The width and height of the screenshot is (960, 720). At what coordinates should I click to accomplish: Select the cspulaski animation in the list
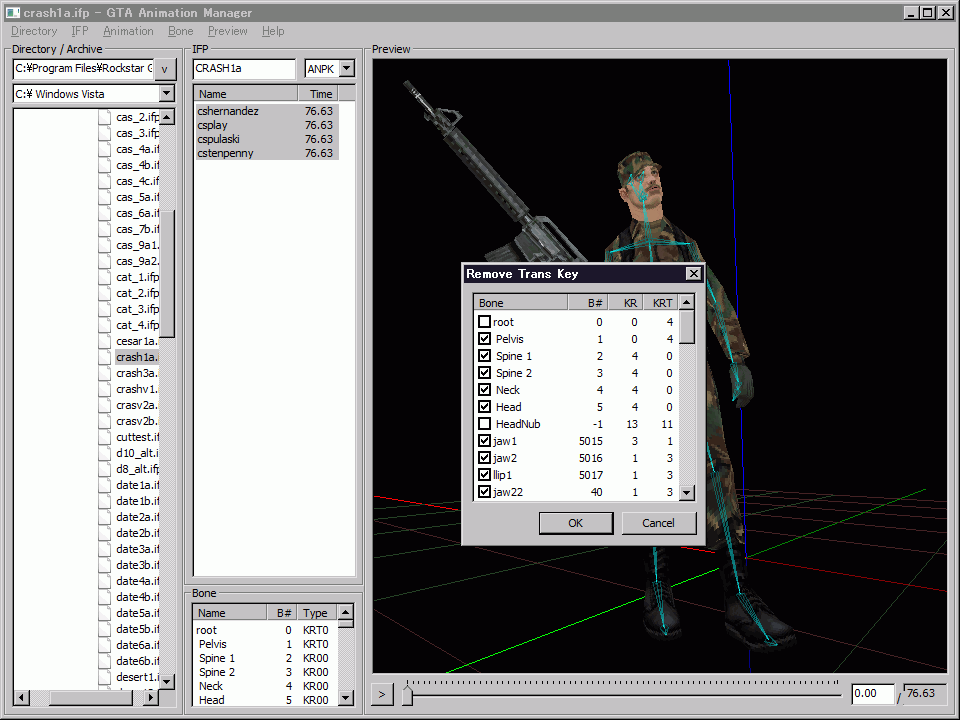click(225, 139)
